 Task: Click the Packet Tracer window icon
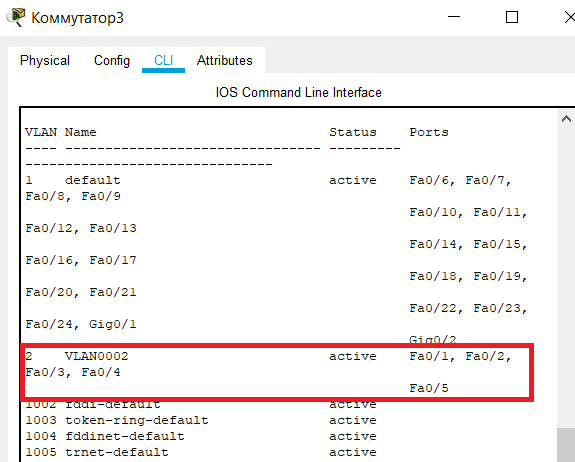click(15, 18)
